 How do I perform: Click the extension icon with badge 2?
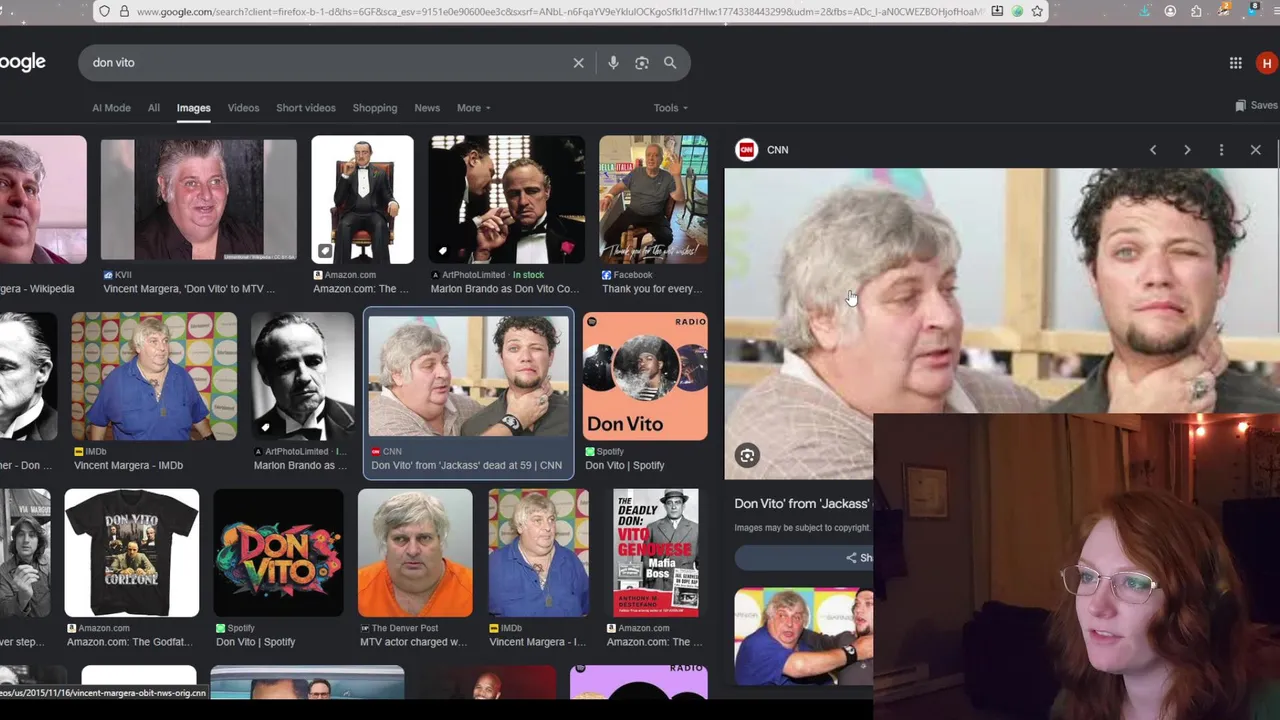coord(1225,11)
